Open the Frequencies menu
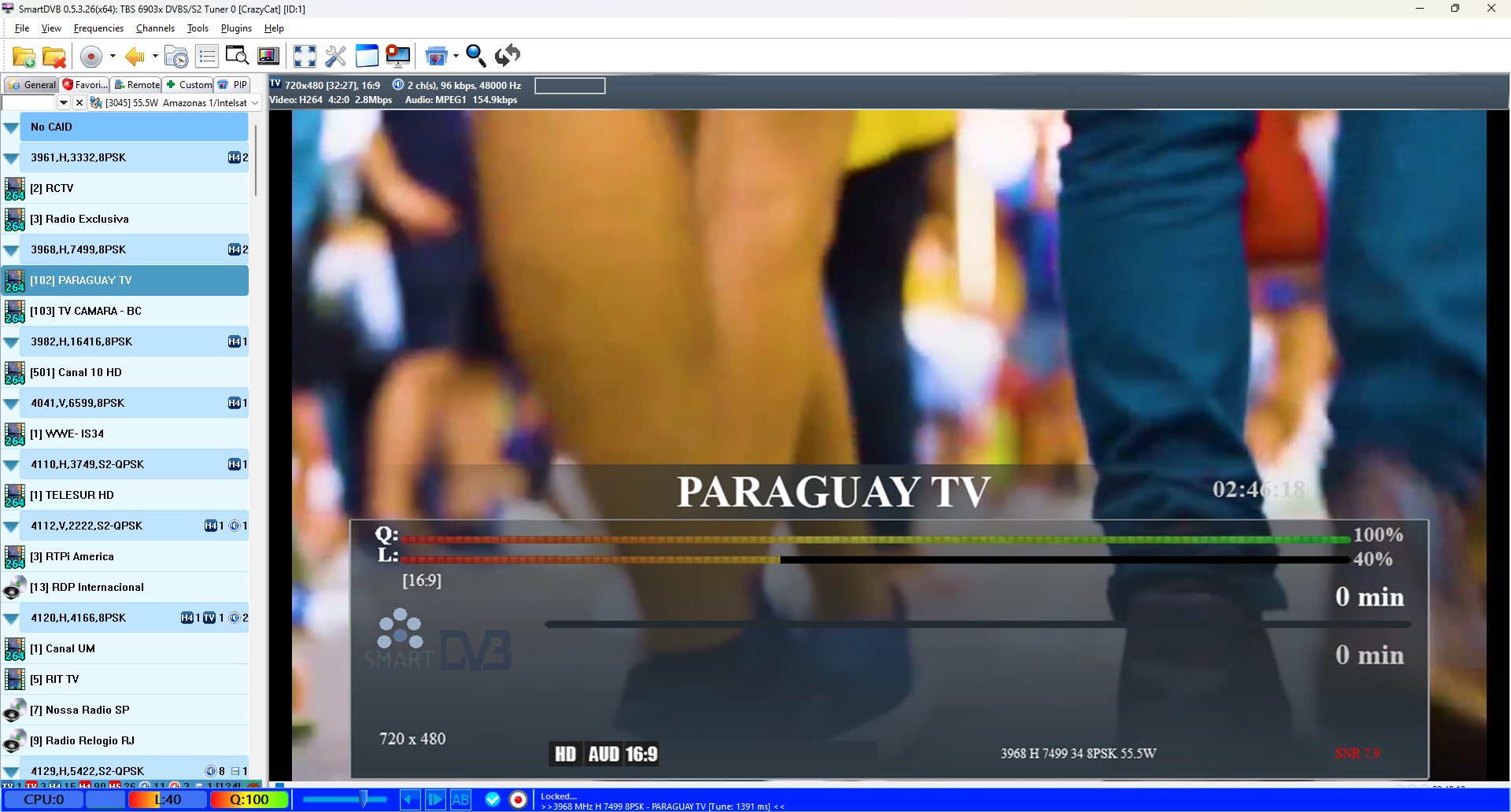 (98, 28)
